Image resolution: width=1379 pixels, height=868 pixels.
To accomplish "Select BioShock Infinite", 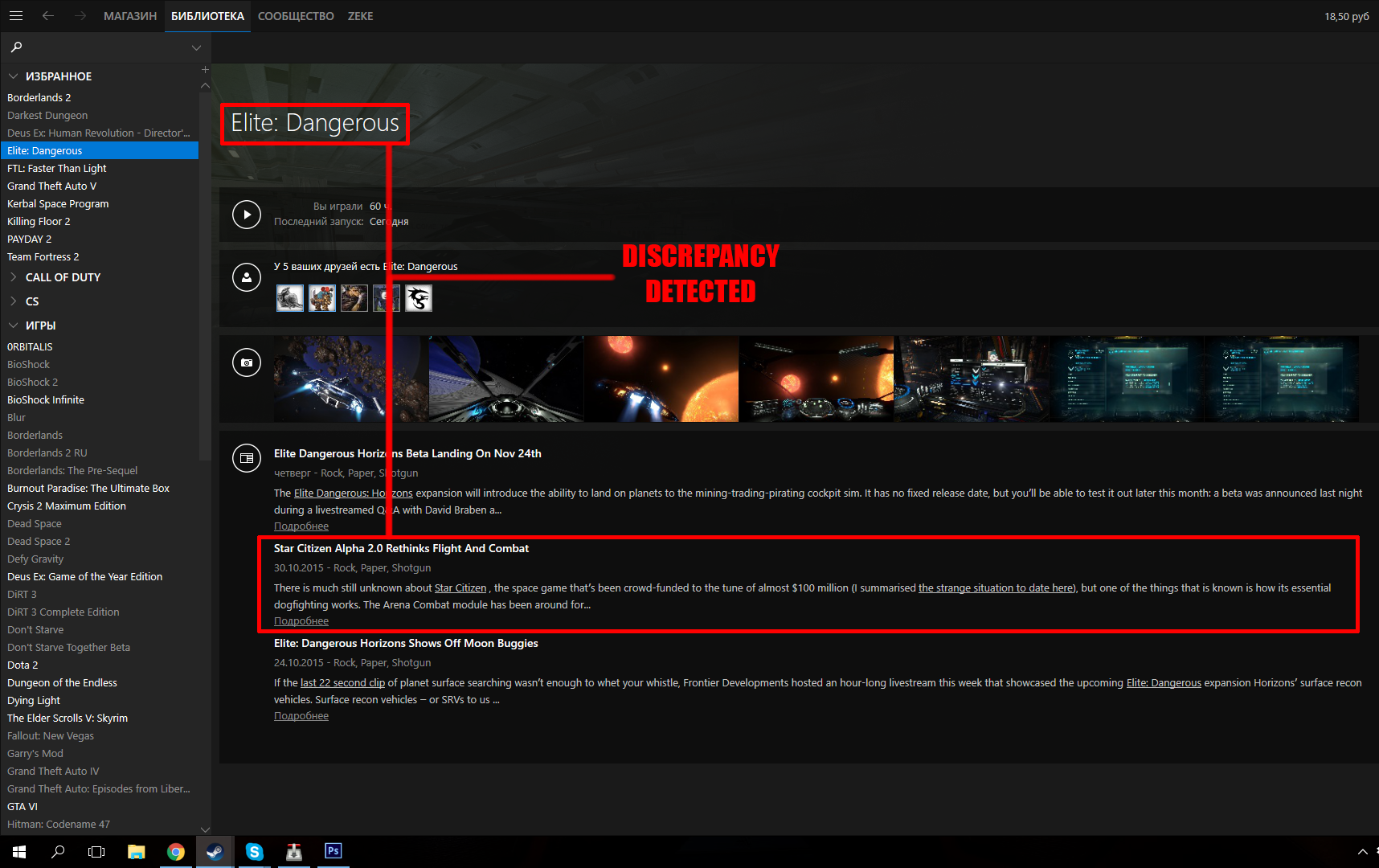I will [x=99, y=399].
